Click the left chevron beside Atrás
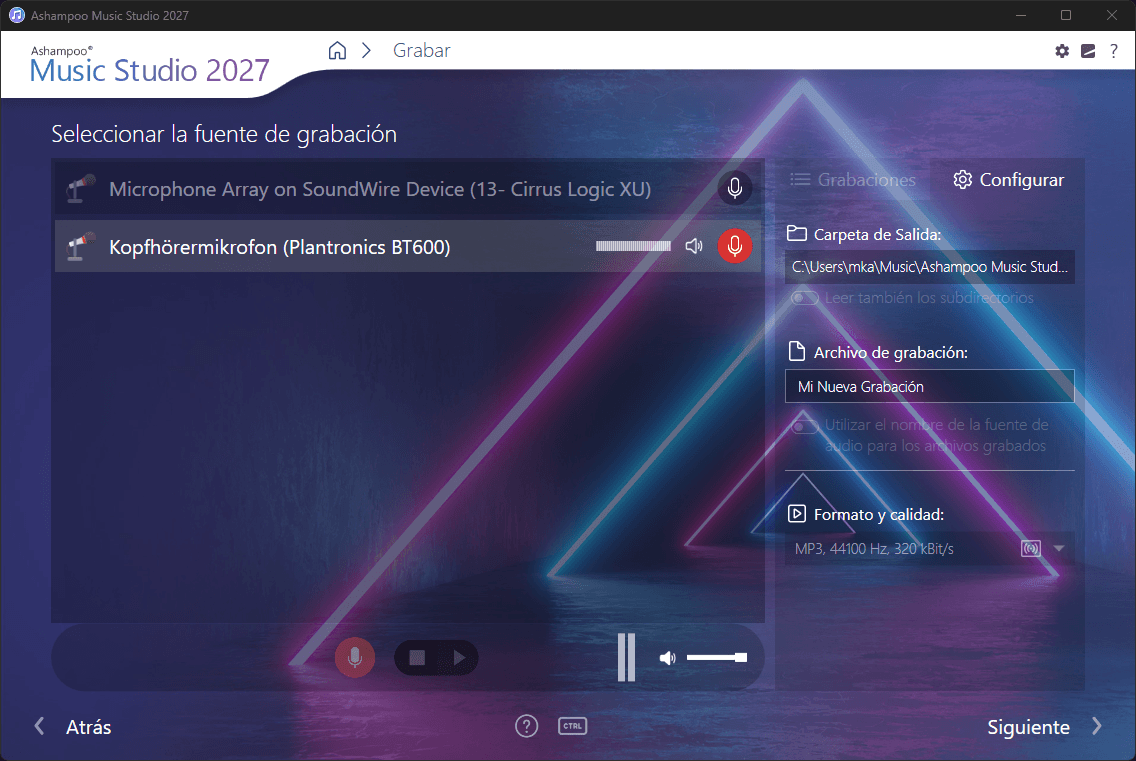 coord(39,726)
